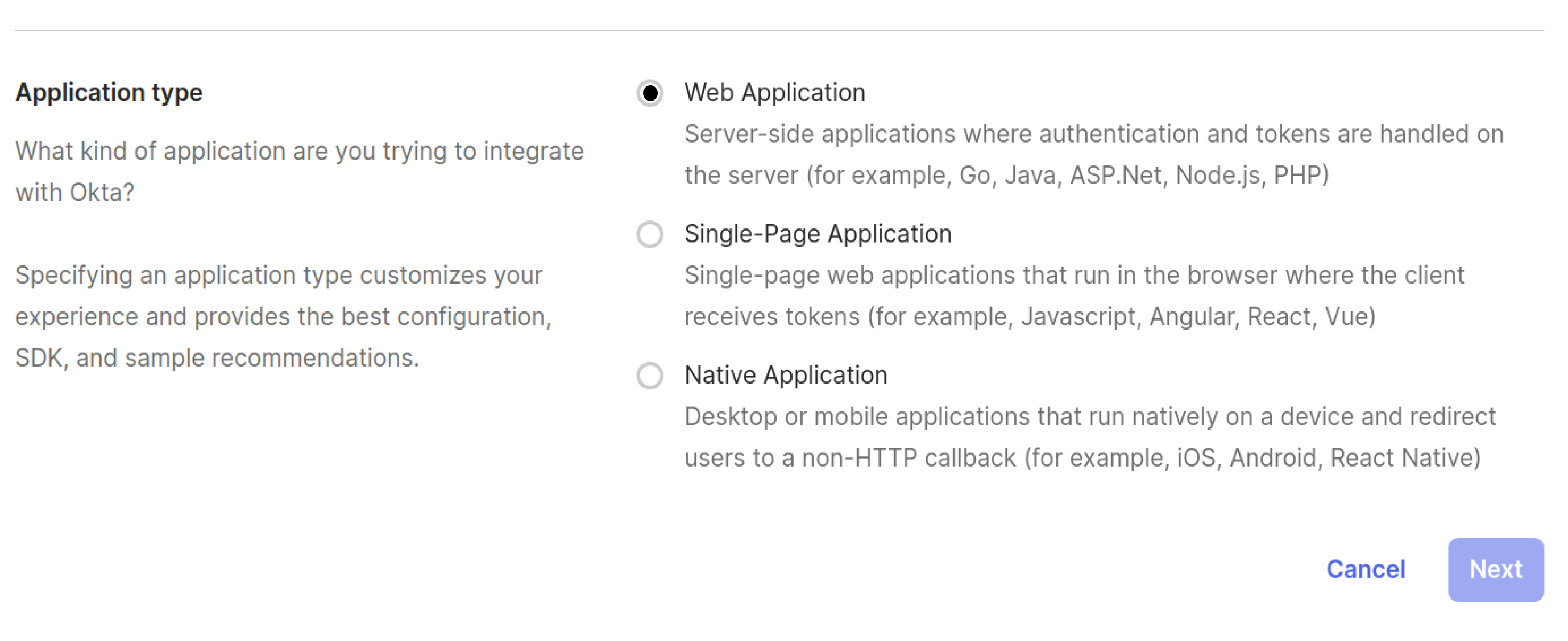Viewport: 1568px width, 641px height.
Task: Click 'Angular' in Single-Page Application description
Action: pos(1193,317)
